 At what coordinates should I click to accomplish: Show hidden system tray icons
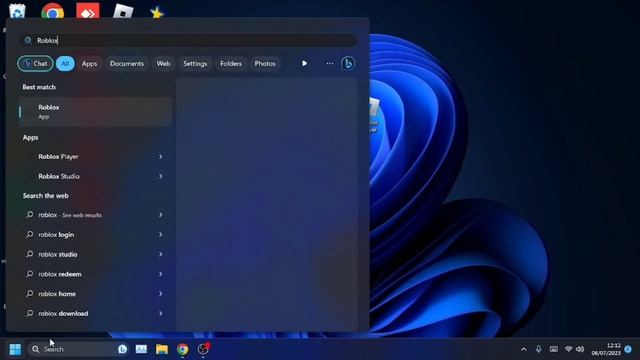coord(524,349)
